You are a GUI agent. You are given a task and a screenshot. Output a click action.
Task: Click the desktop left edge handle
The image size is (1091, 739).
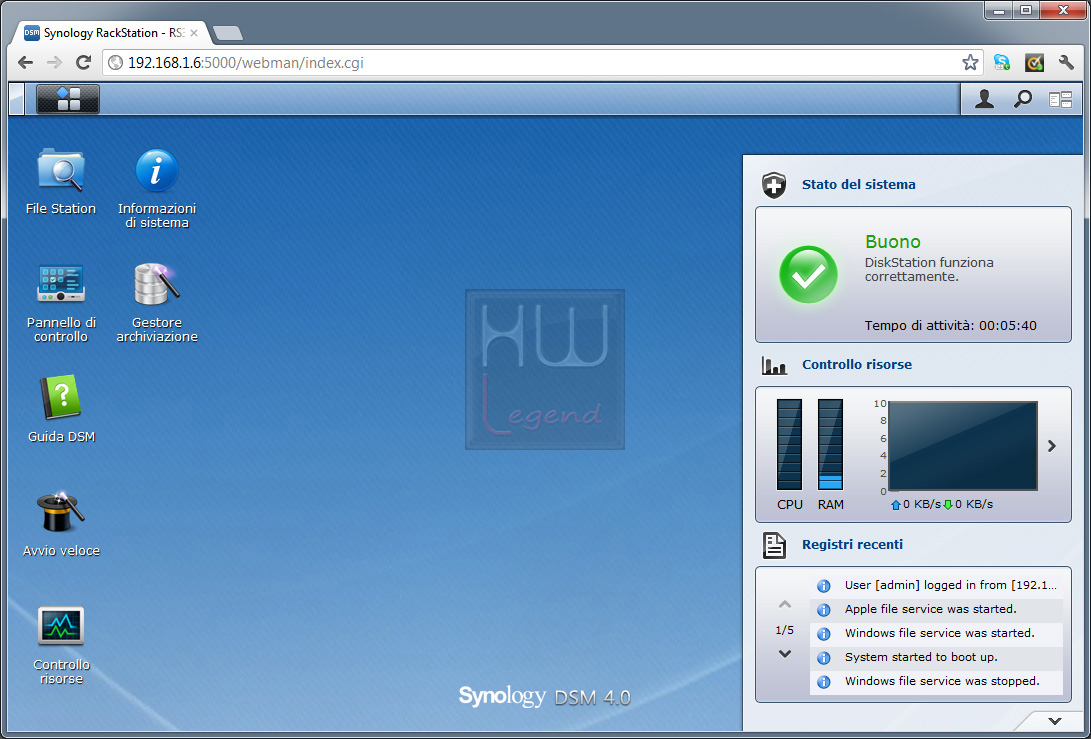[17, 99]
